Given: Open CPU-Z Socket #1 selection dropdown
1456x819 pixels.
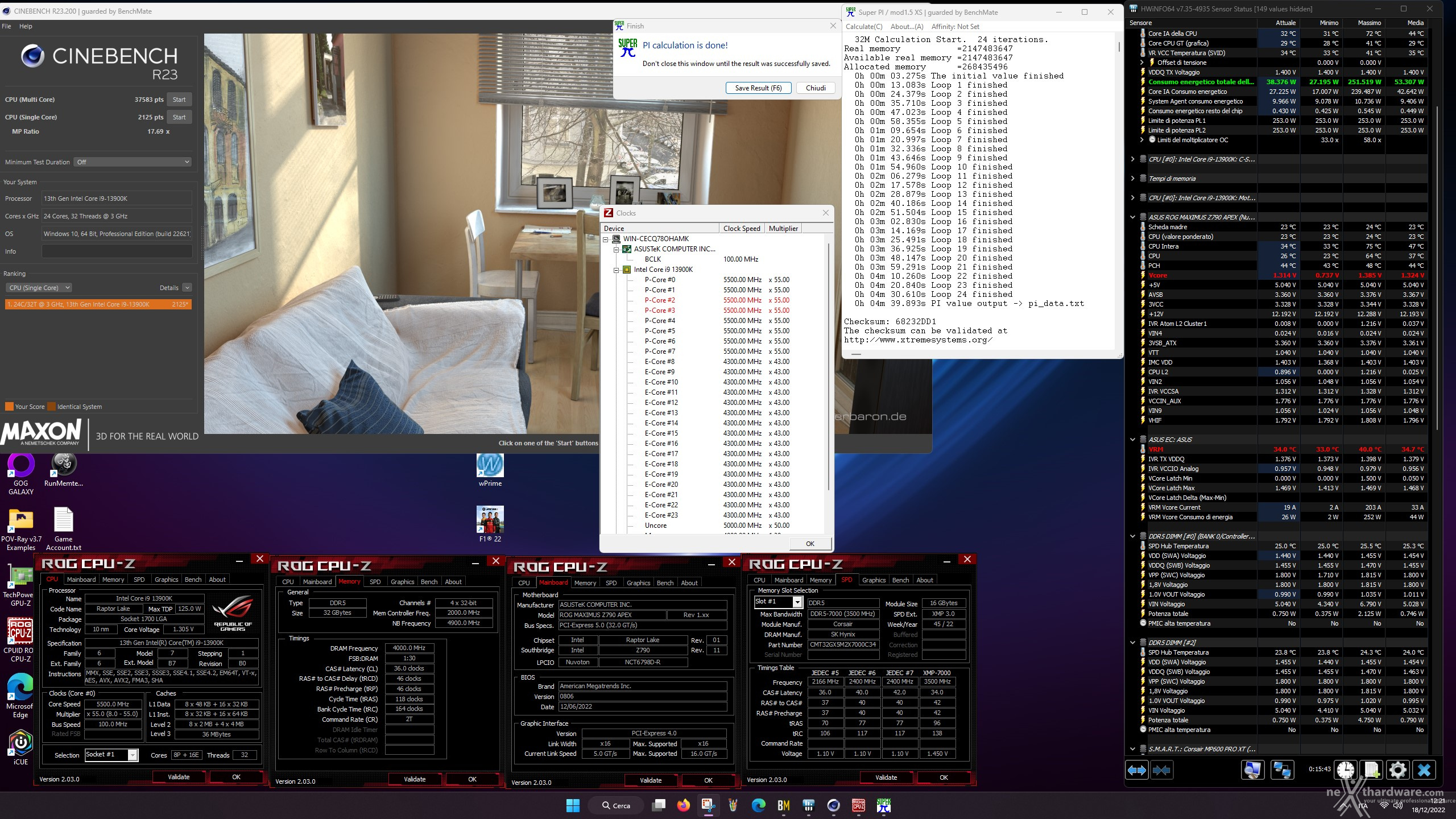Looking at the screenshot, I should [111, 755].
